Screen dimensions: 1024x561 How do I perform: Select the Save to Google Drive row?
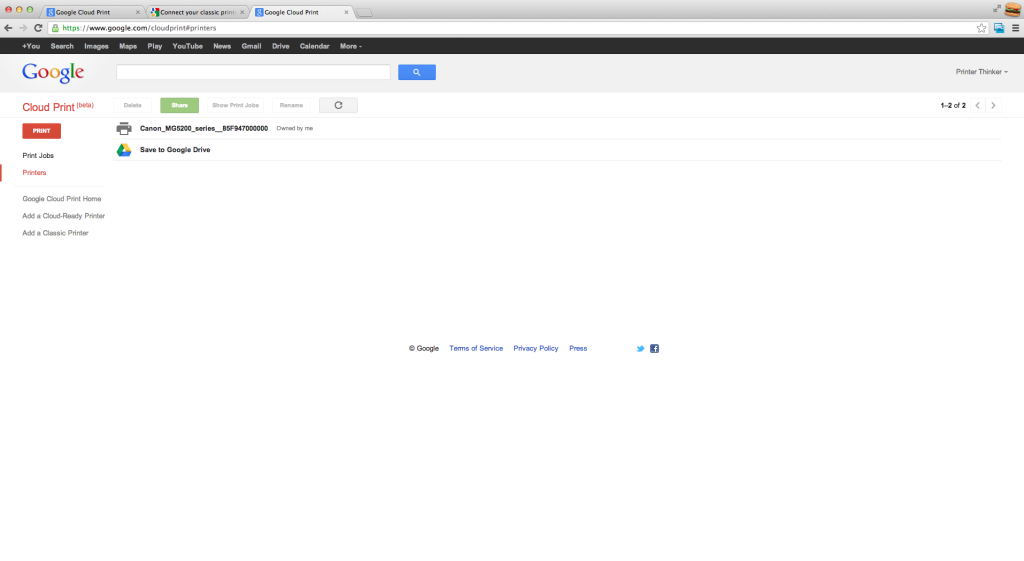tap(557, 150)
